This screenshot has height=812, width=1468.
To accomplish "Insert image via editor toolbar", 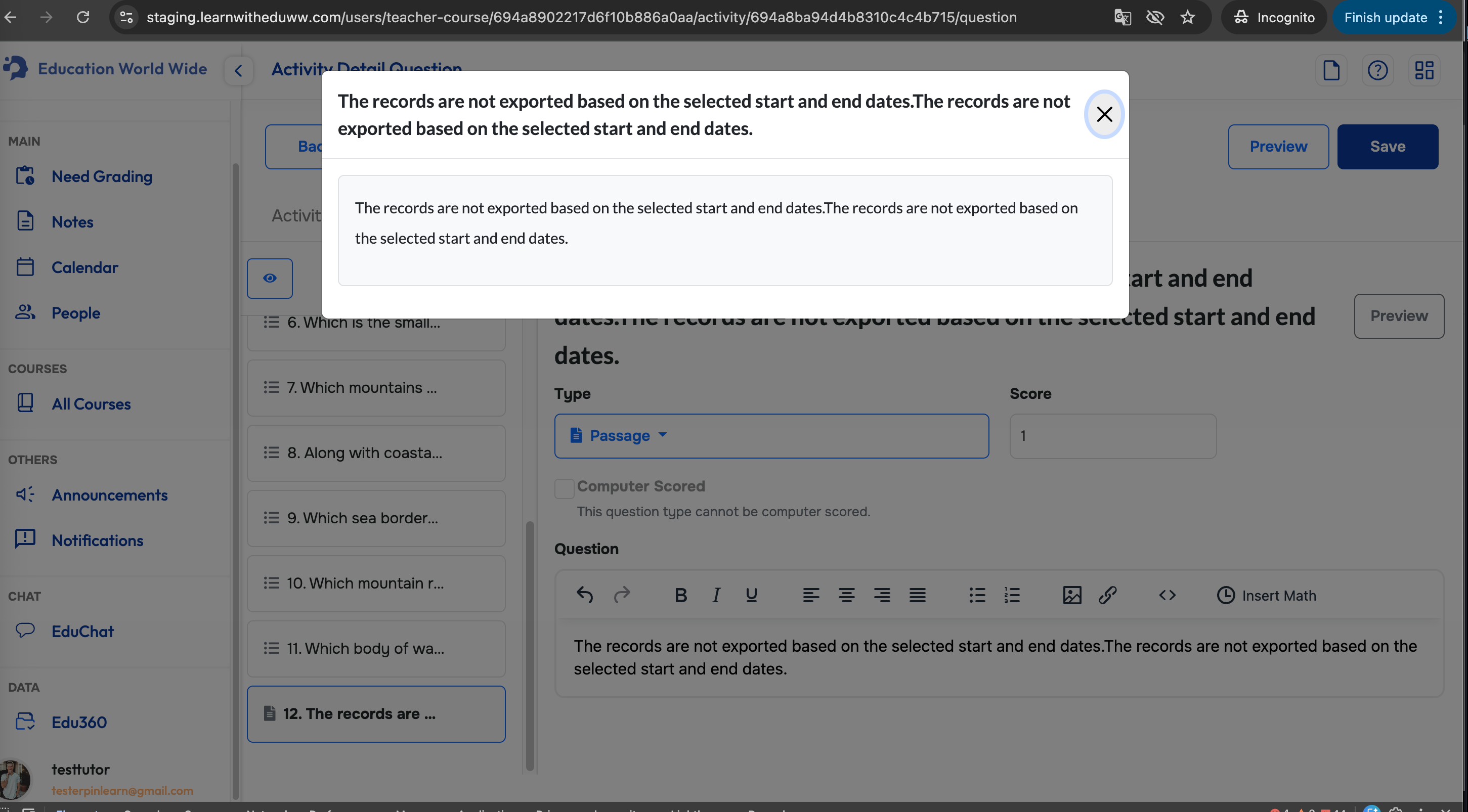I will pos(1071,595).
